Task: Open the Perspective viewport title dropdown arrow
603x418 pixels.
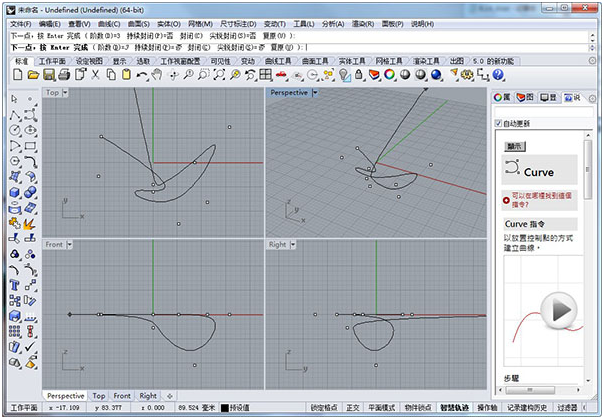Action: [315, 93]
